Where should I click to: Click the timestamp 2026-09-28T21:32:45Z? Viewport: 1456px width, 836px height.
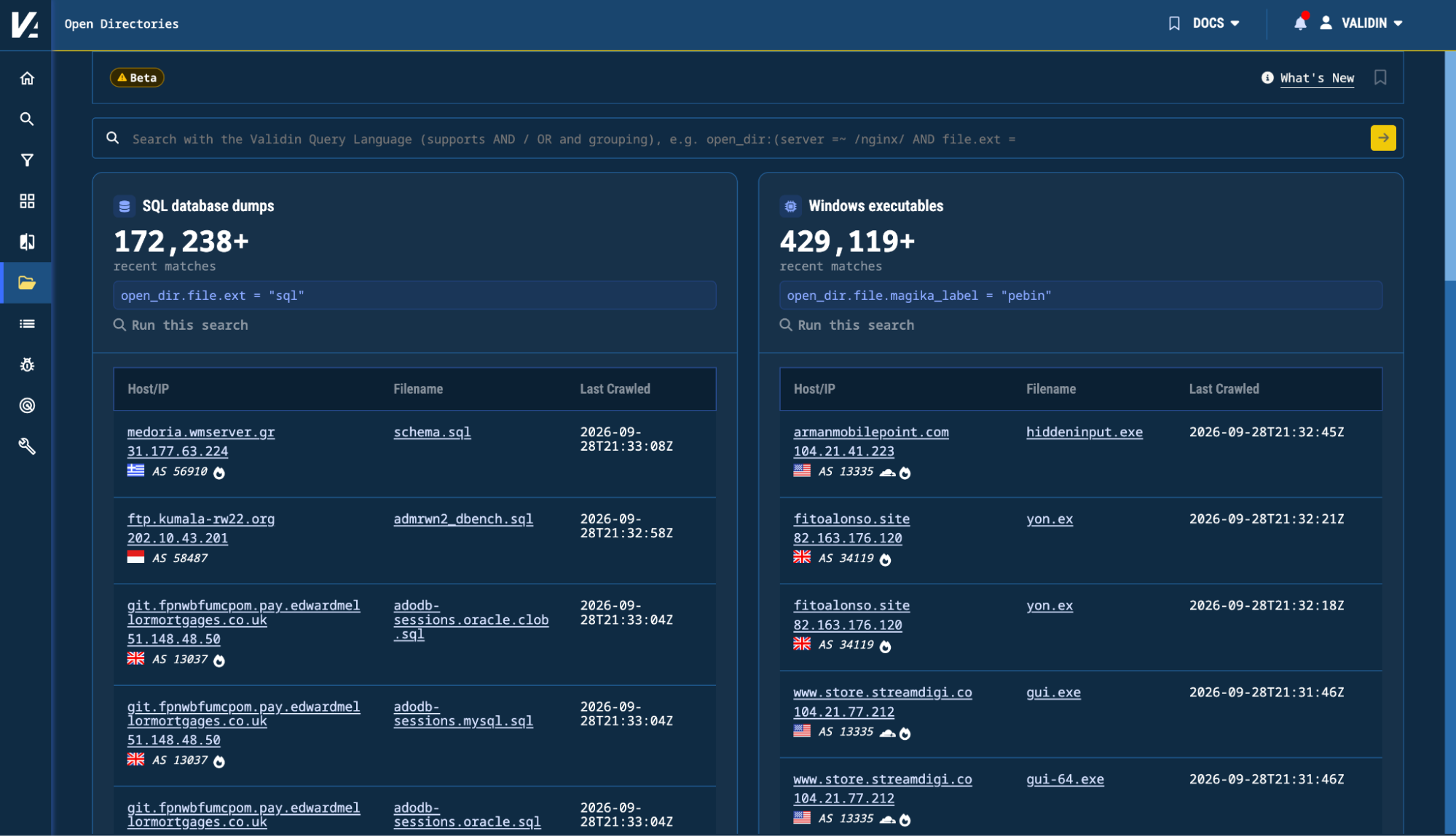click(1267, 432)
